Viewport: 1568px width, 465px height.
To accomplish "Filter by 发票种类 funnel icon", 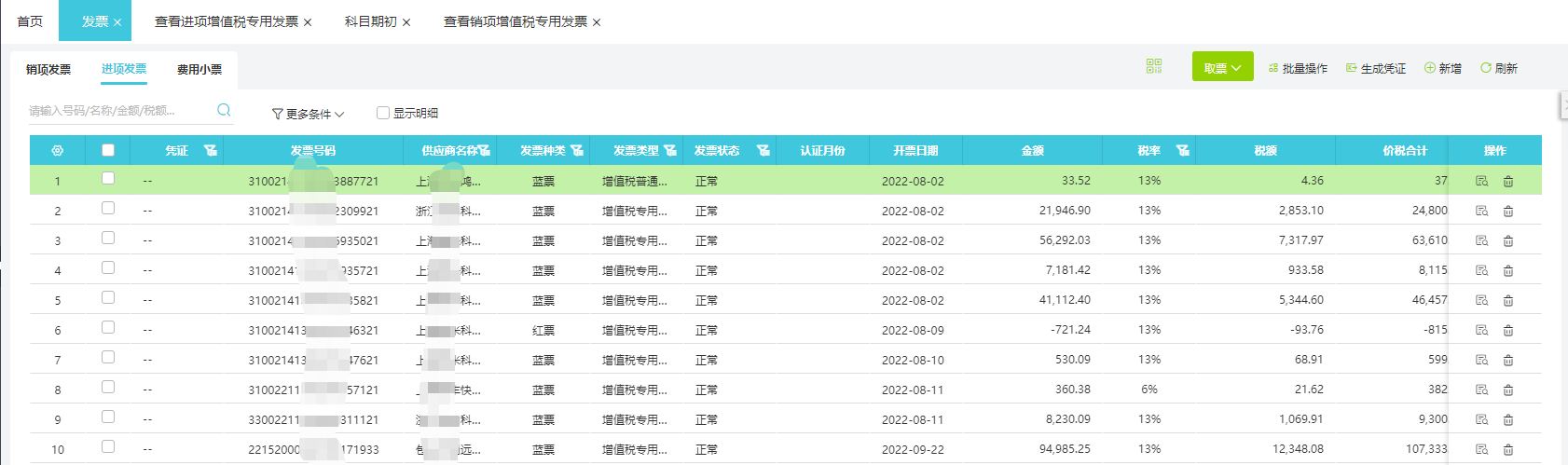I will pyautogui.click(x=577, y=150).
